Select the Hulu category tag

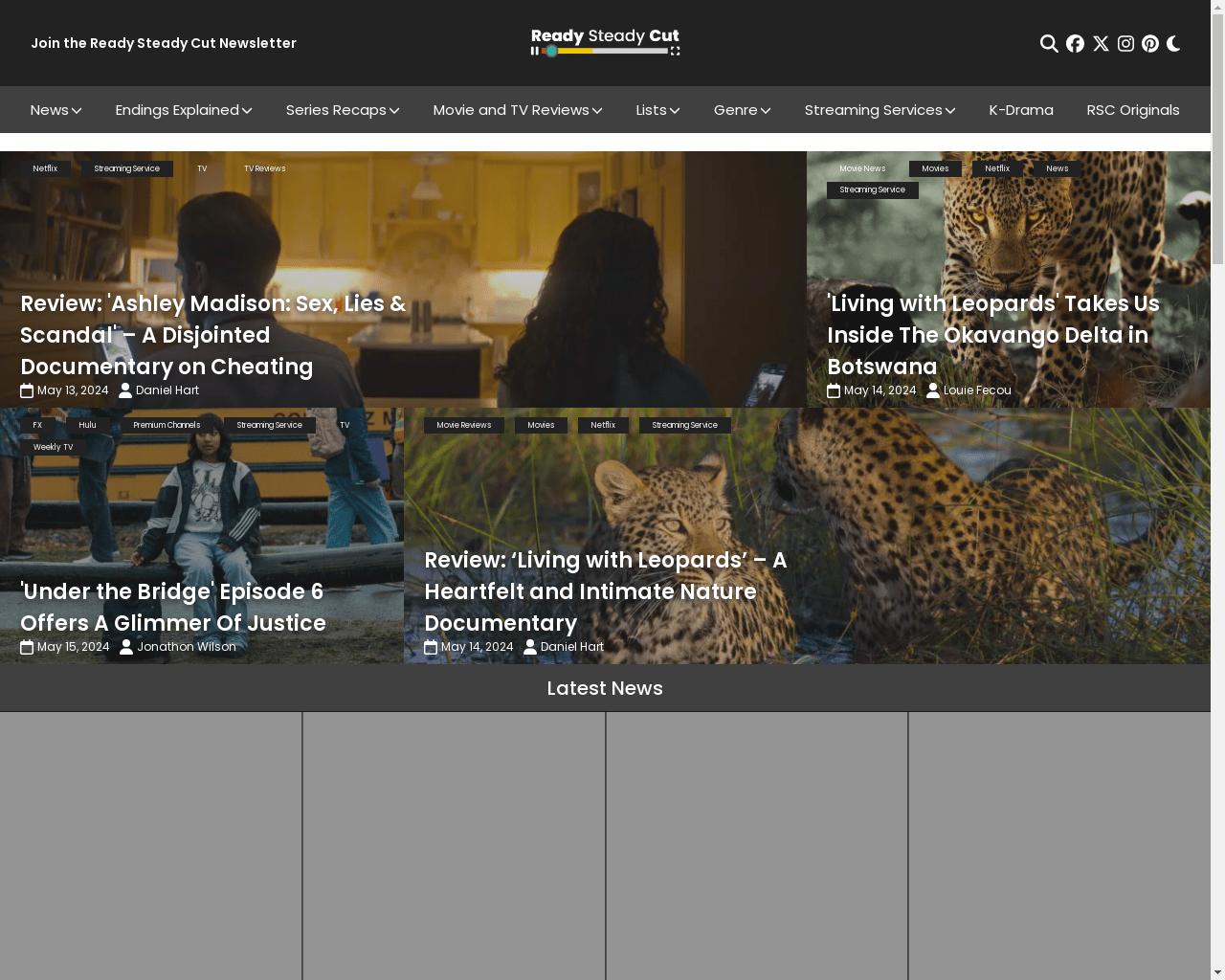click(x=87, y=425)
